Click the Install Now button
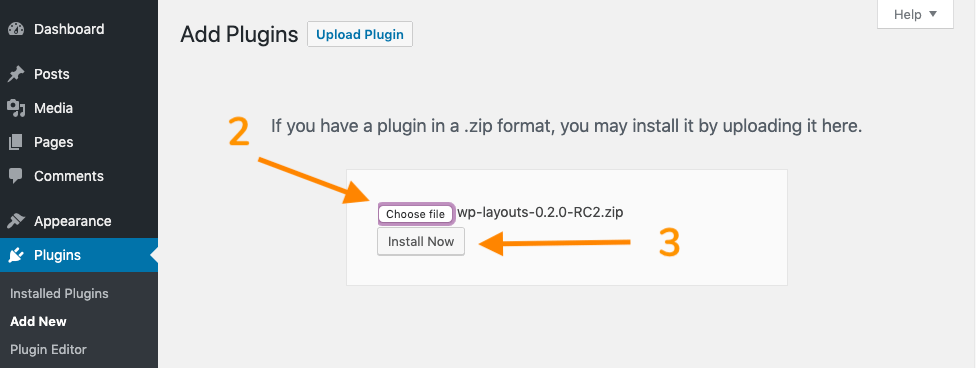 [x=421, y=242]
